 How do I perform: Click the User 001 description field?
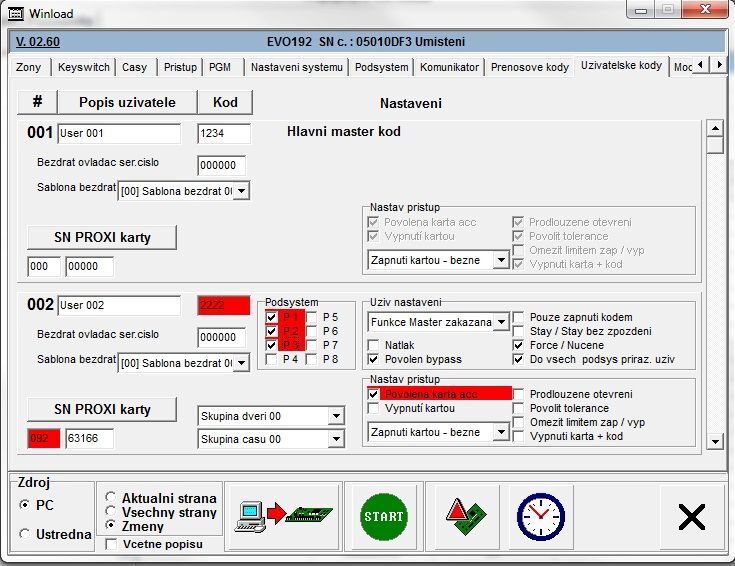(118, 134)
